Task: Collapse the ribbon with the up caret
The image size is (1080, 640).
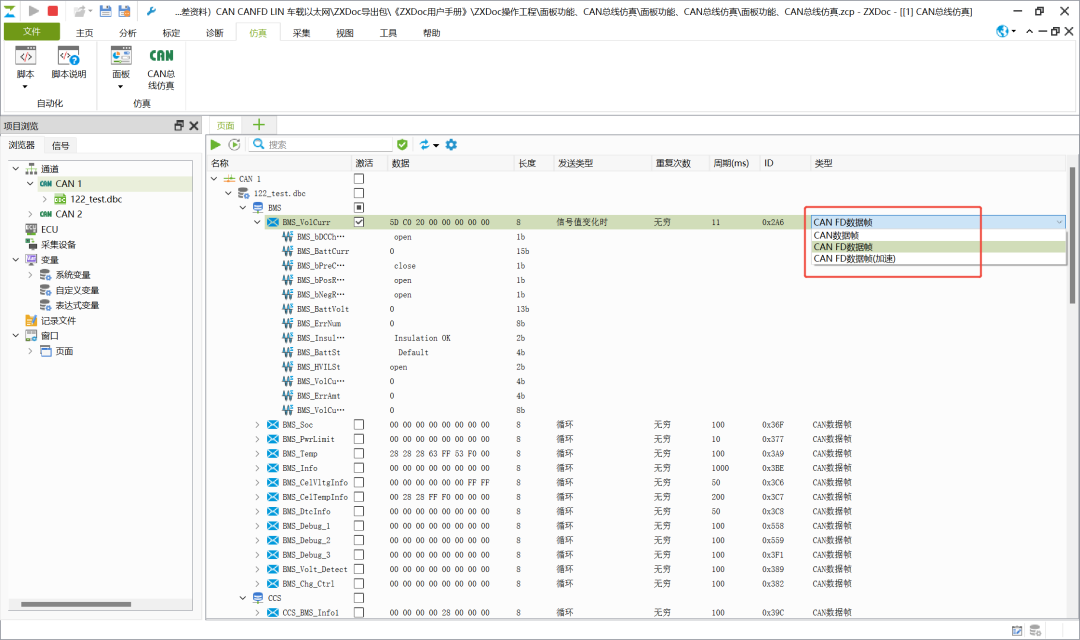Action: pos(1030,31)
